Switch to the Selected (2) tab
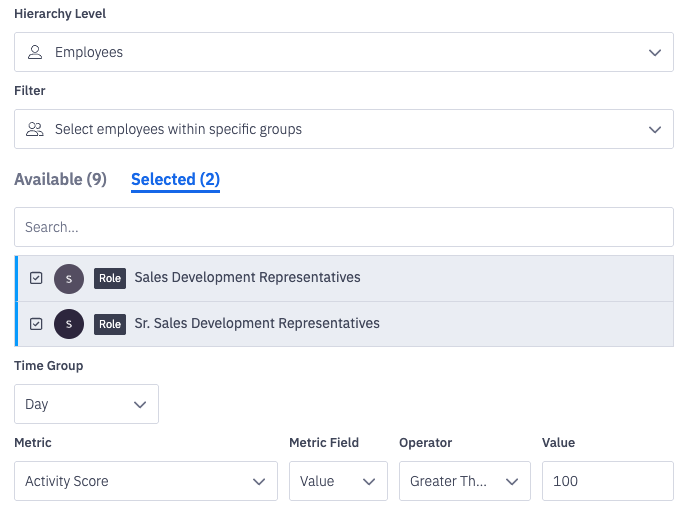The width and height of the screenshot is (689, 509). coord(175,180)
